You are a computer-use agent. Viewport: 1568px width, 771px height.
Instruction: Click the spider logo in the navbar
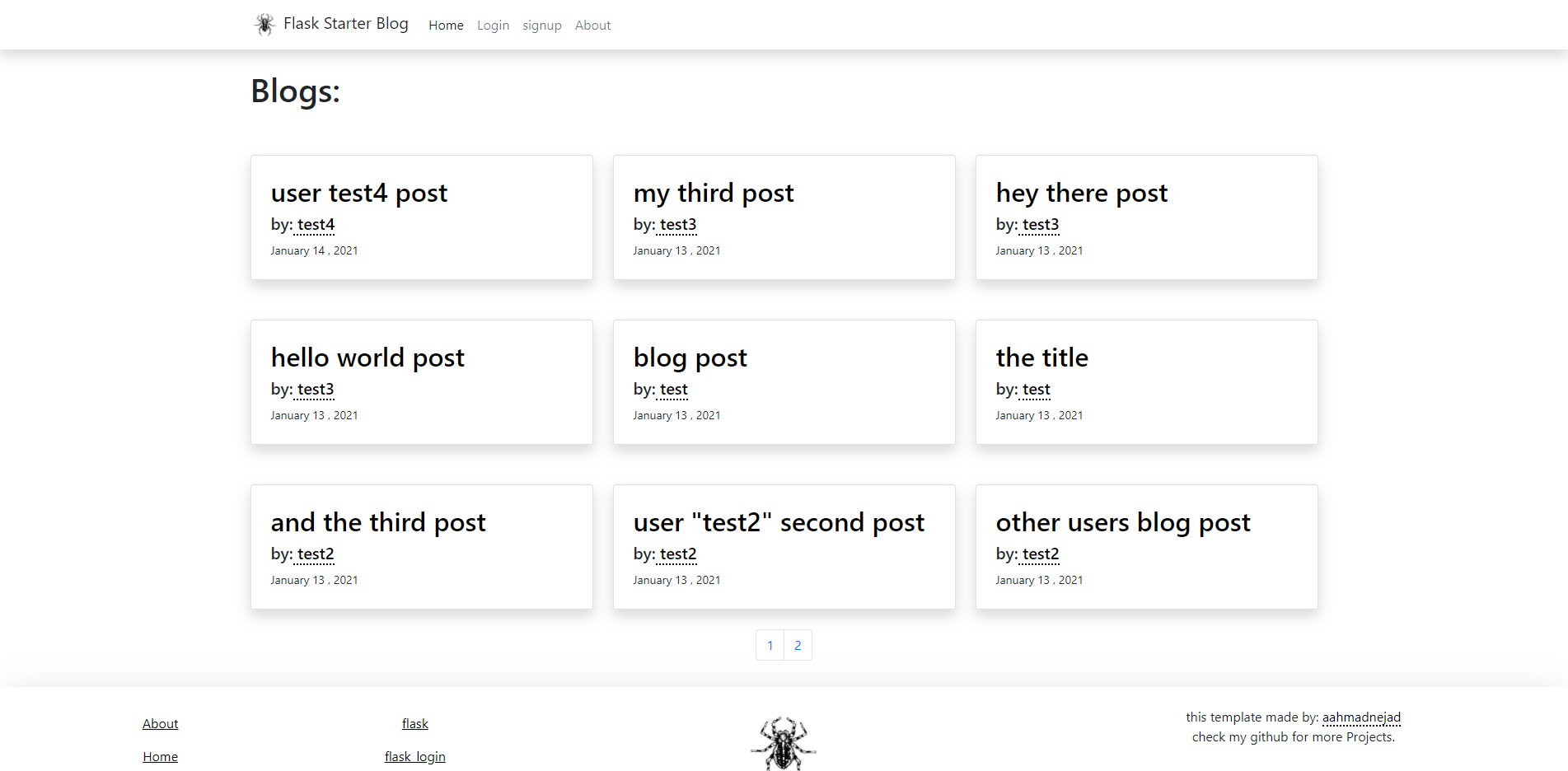click(x=264, y=24)
